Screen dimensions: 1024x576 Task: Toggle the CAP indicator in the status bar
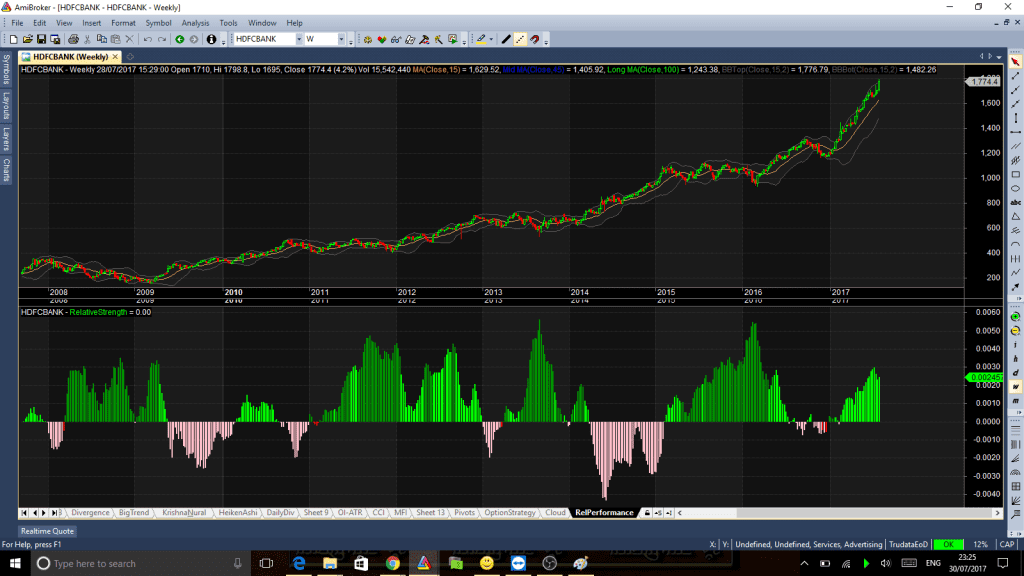(x=1004, y=545)
